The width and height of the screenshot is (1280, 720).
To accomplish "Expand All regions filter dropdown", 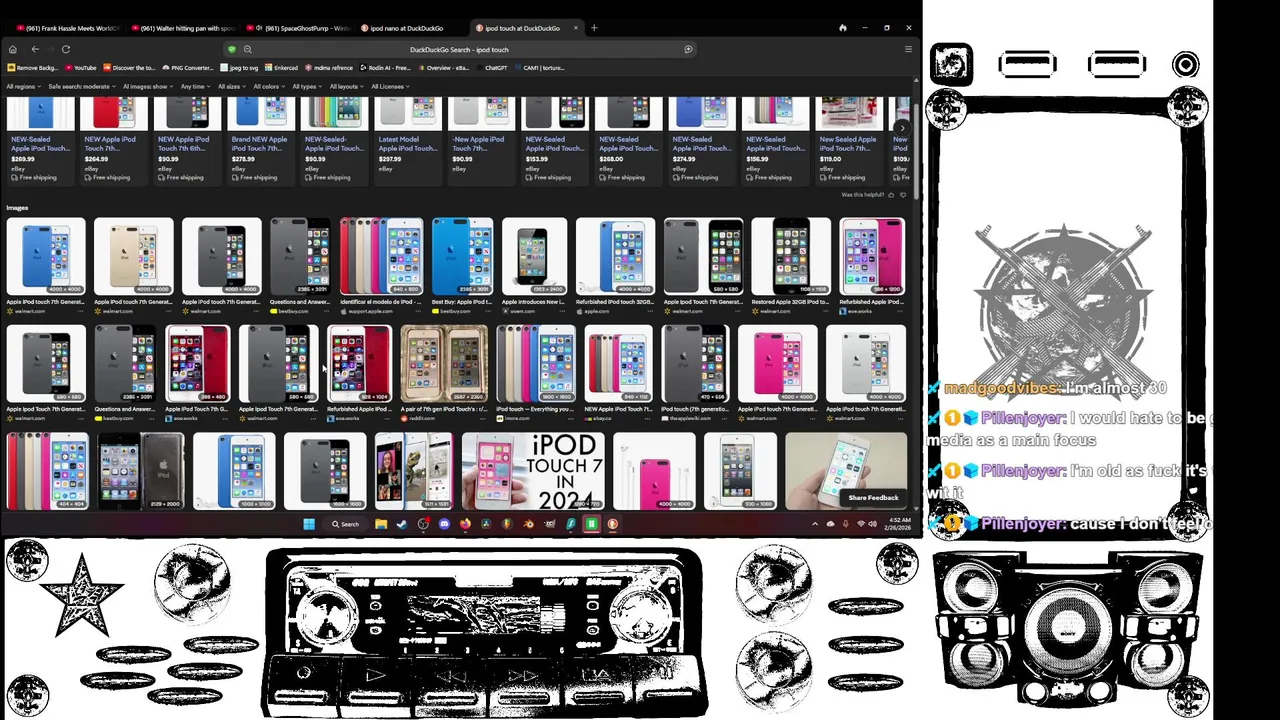I will click(x=23, y=87).
